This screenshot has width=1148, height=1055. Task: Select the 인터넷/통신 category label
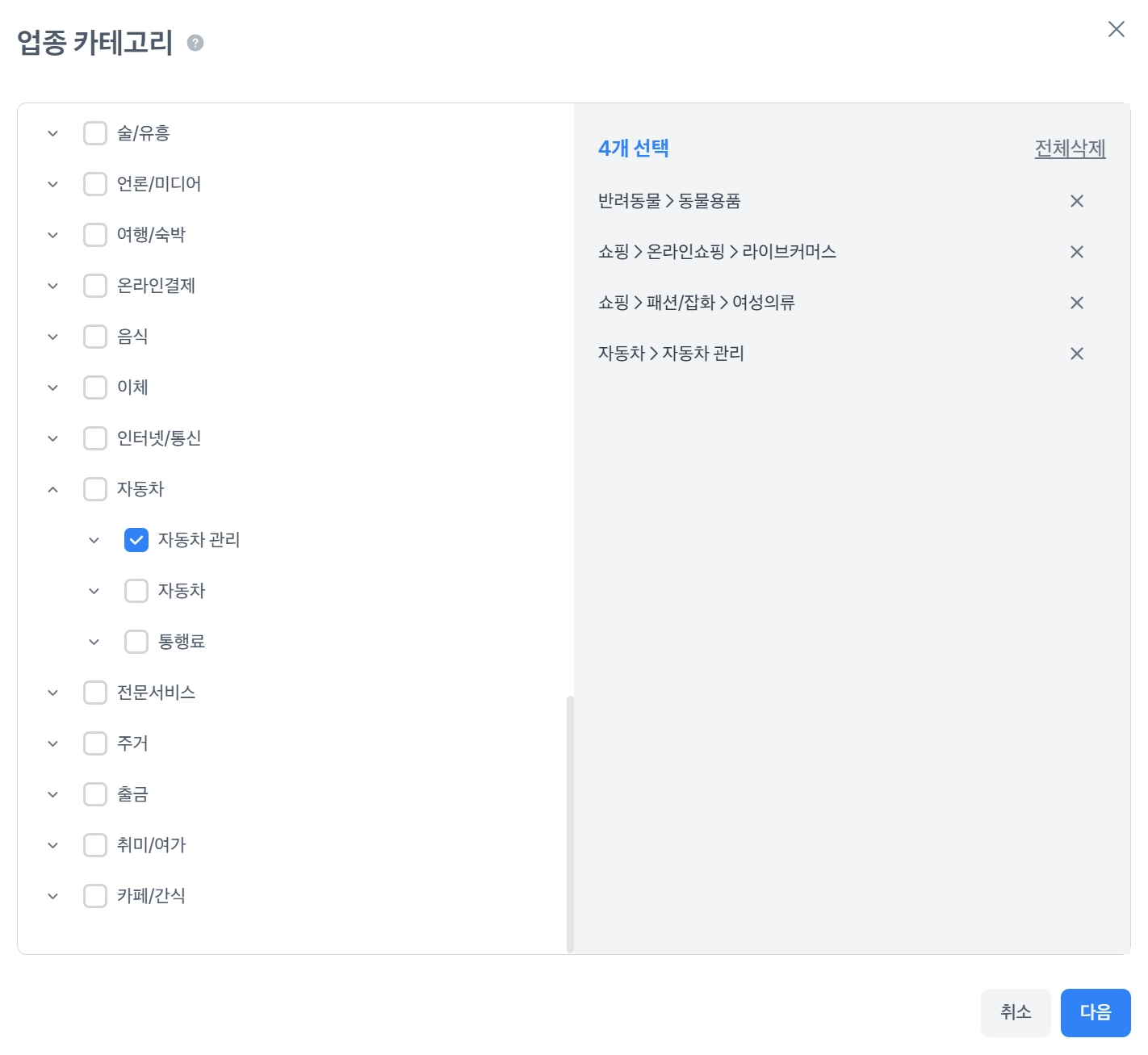[159, 438]
